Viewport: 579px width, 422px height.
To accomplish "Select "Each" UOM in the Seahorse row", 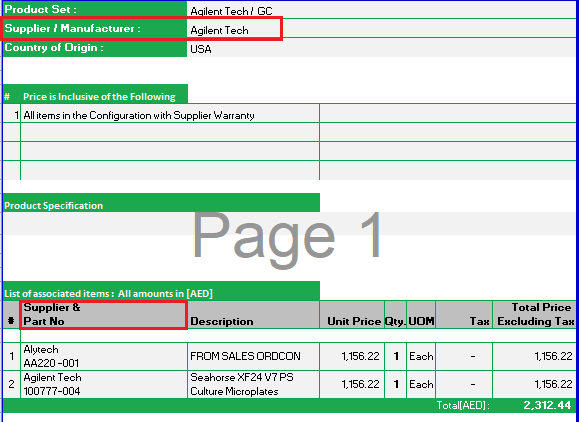I will coord(421,384).
